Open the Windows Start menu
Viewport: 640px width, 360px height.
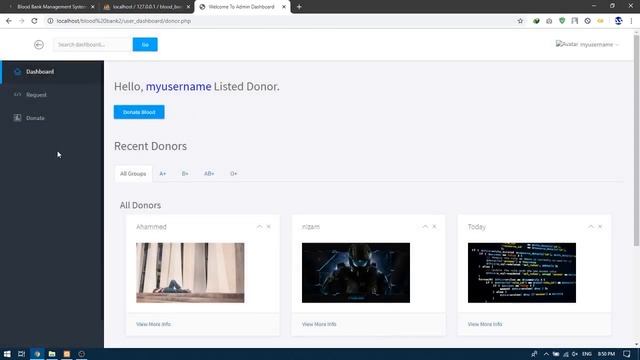7,354
